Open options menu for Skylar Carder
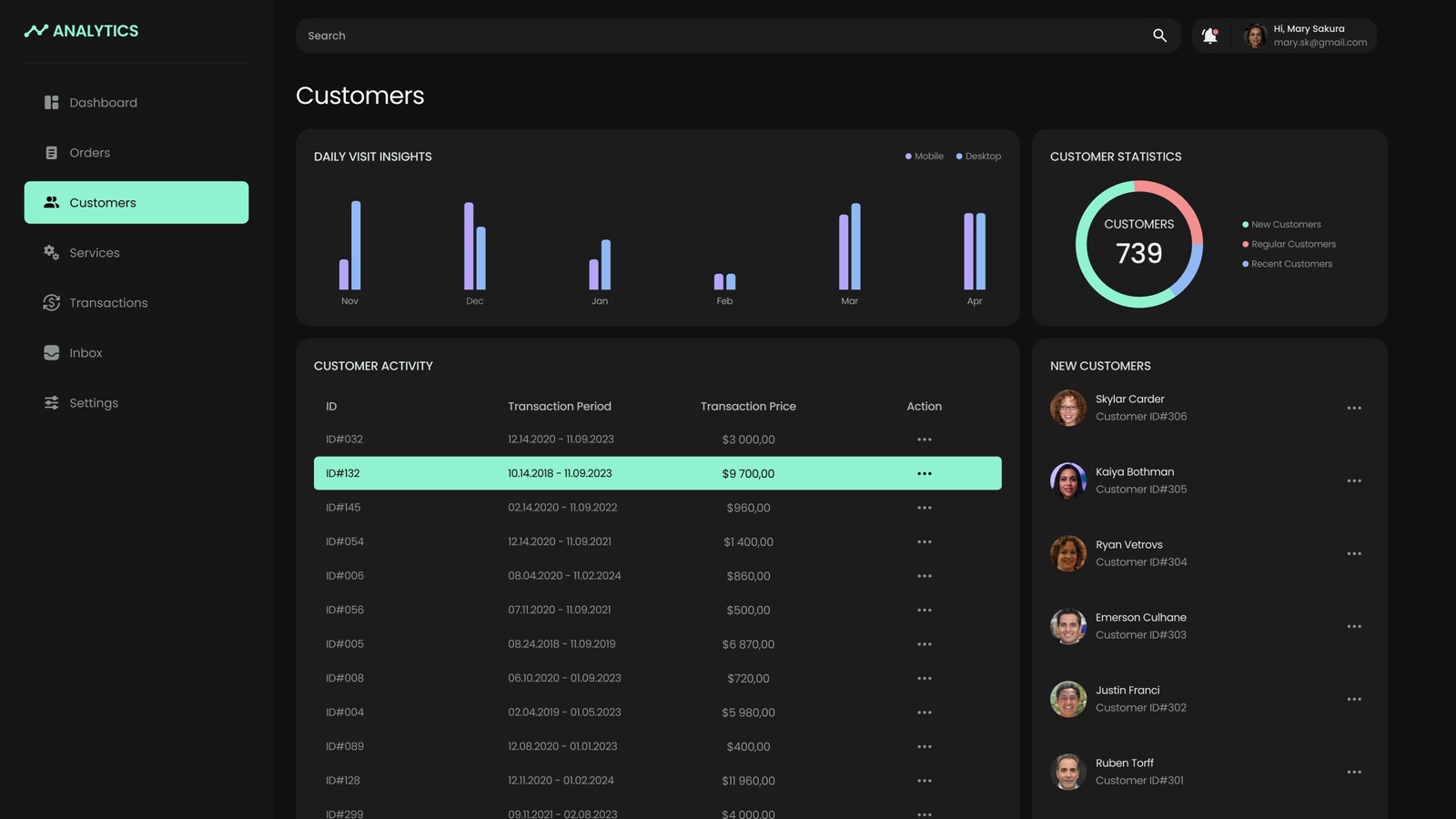Viewport: 1456px width, 819px height. tap(1354, 408)
